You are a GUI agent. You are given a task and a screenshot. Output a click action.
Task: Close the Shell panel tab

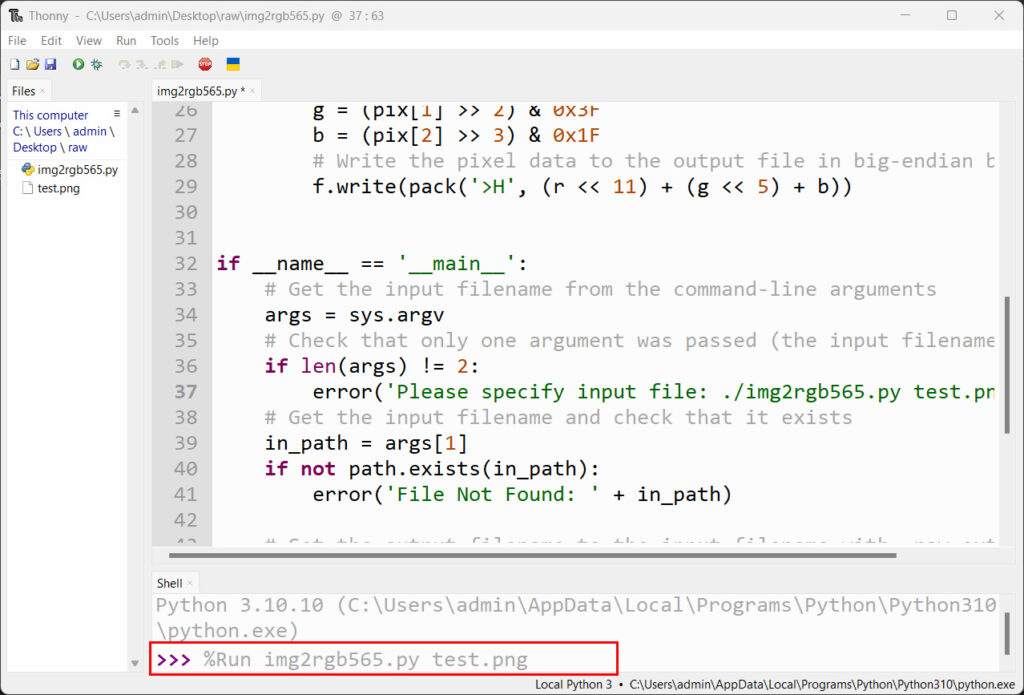tap(190, 583)
